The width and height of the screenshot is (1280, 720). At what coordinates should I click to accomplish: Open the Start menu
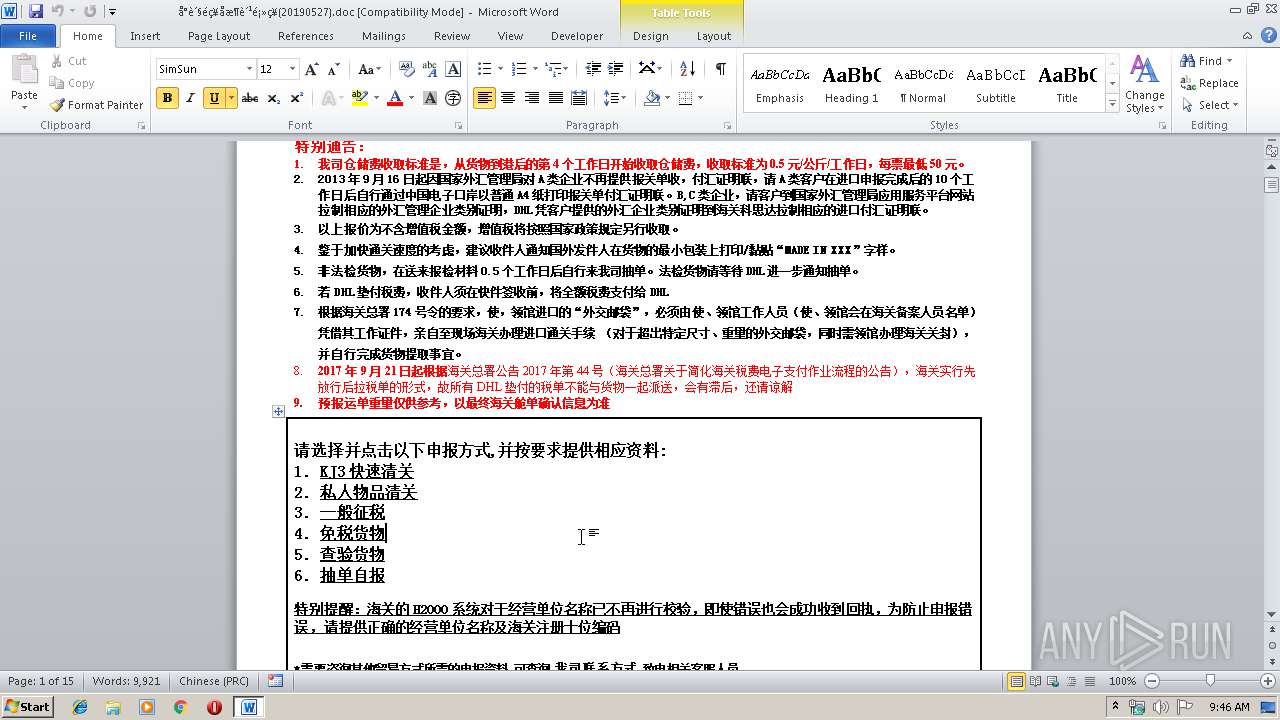tap(28, 706)
